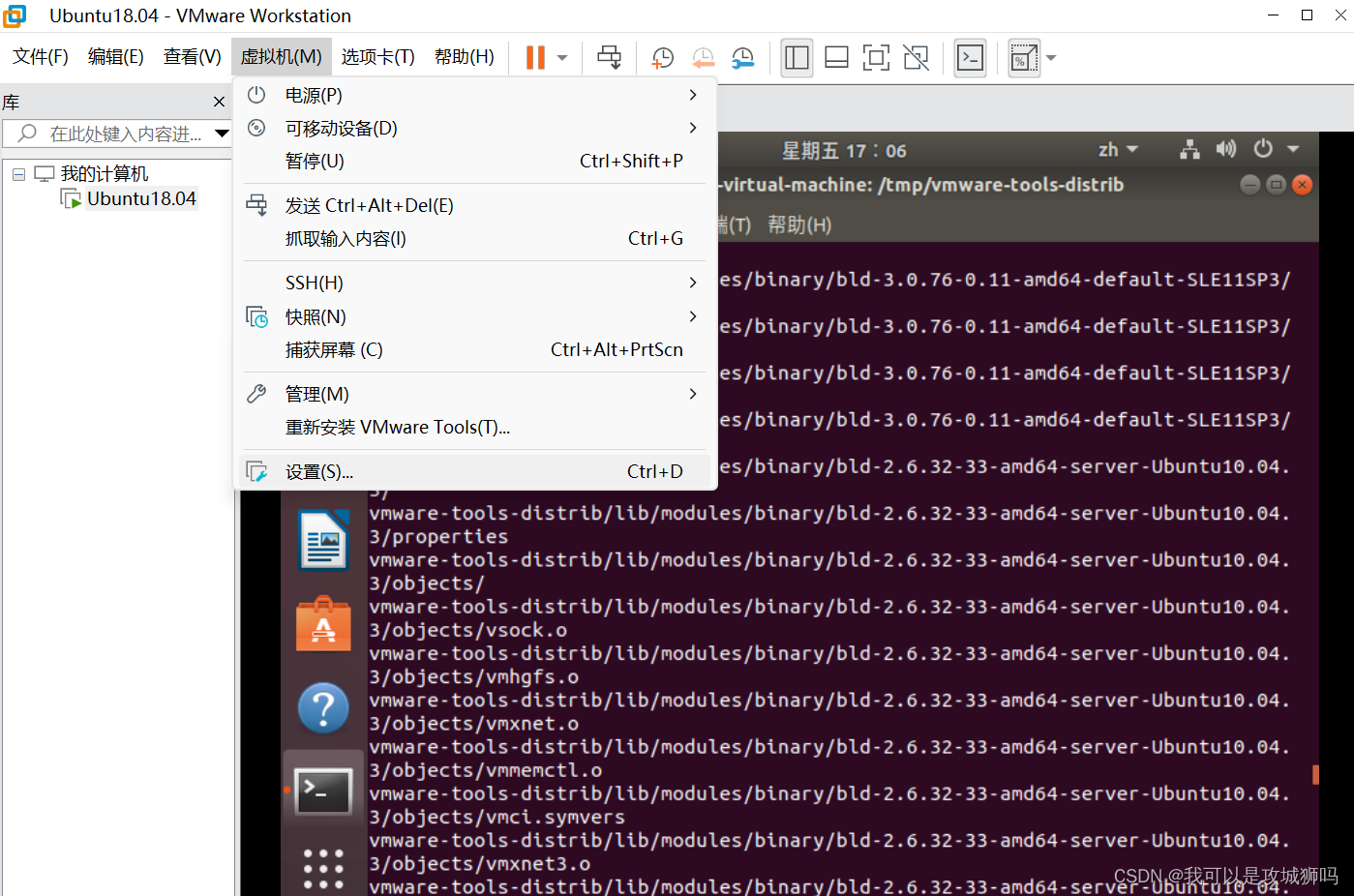This screenshot has width=1354, height=896.
Task: Expand the 可移动设备(D) submenu
Action: click(474, 128)
